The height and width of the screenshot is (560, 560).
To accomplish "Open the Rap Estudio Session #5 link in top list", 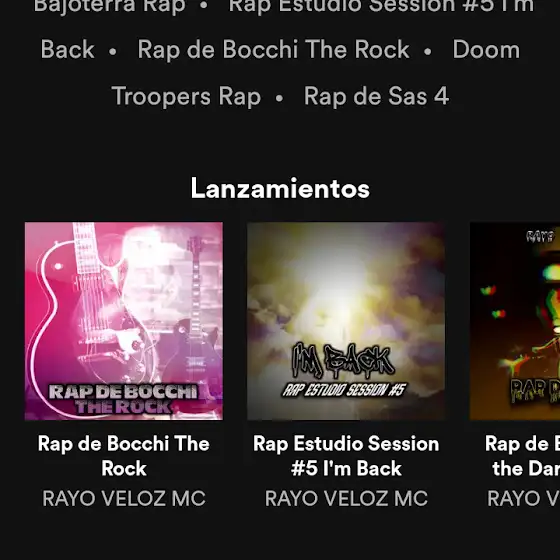I will point(381,6).
